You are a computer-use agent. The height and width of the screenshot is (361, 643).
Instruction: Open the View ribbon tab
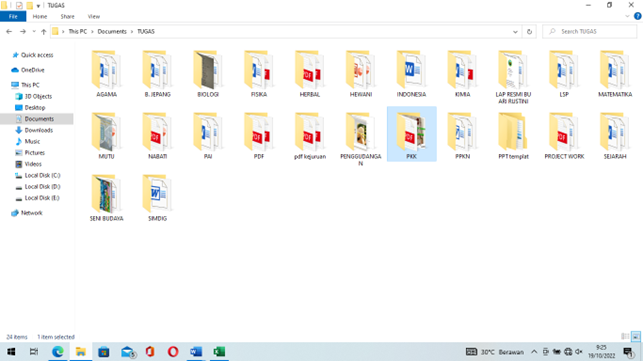93,16
